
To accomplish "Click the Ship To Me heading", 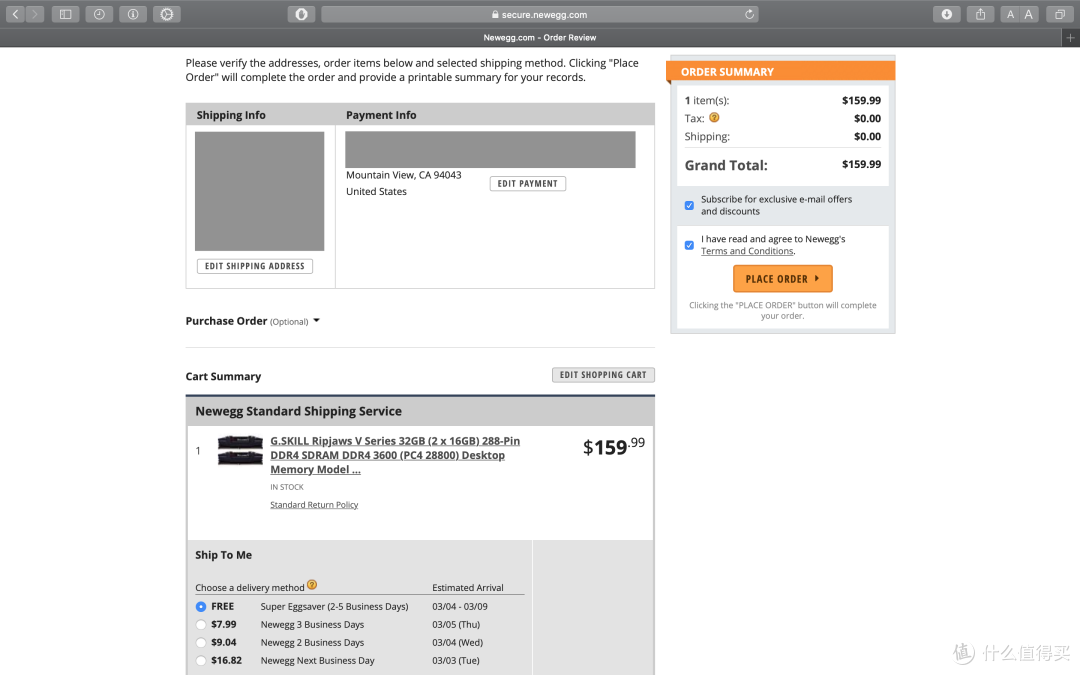I will [223, 555].
